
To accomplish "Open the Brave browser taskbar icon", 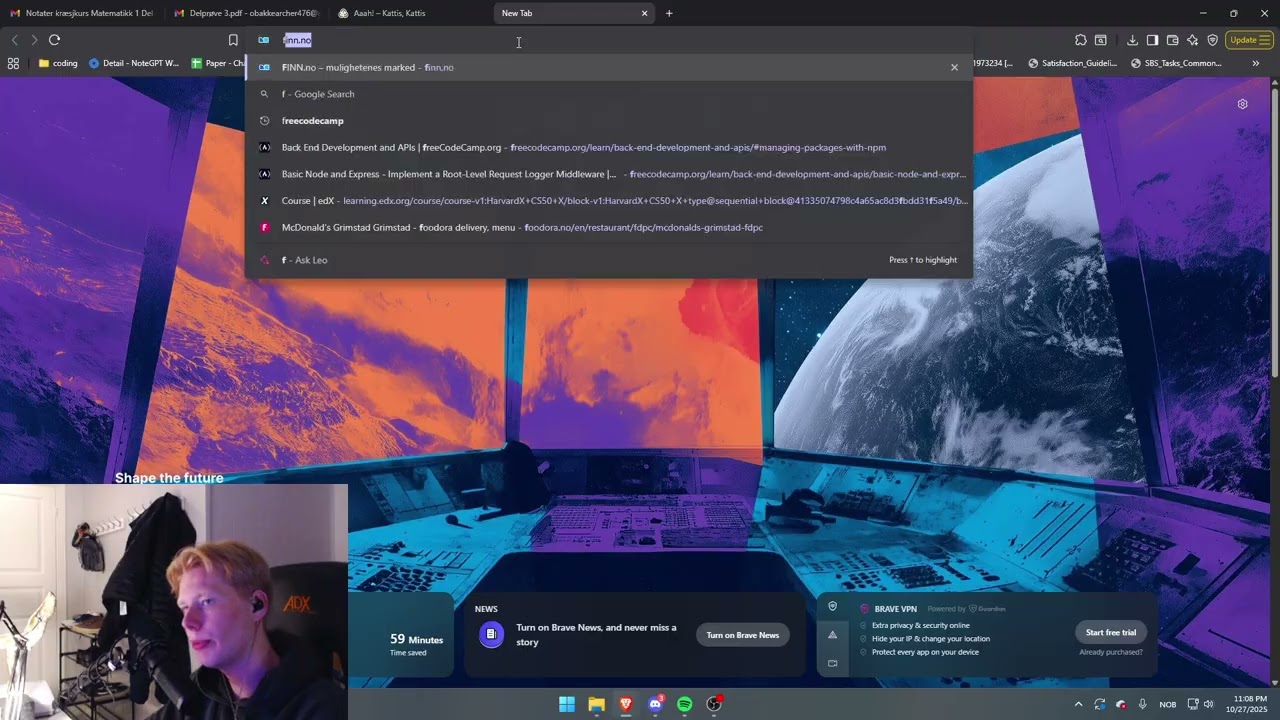I will pyautogui.click(x=626, y=704).
